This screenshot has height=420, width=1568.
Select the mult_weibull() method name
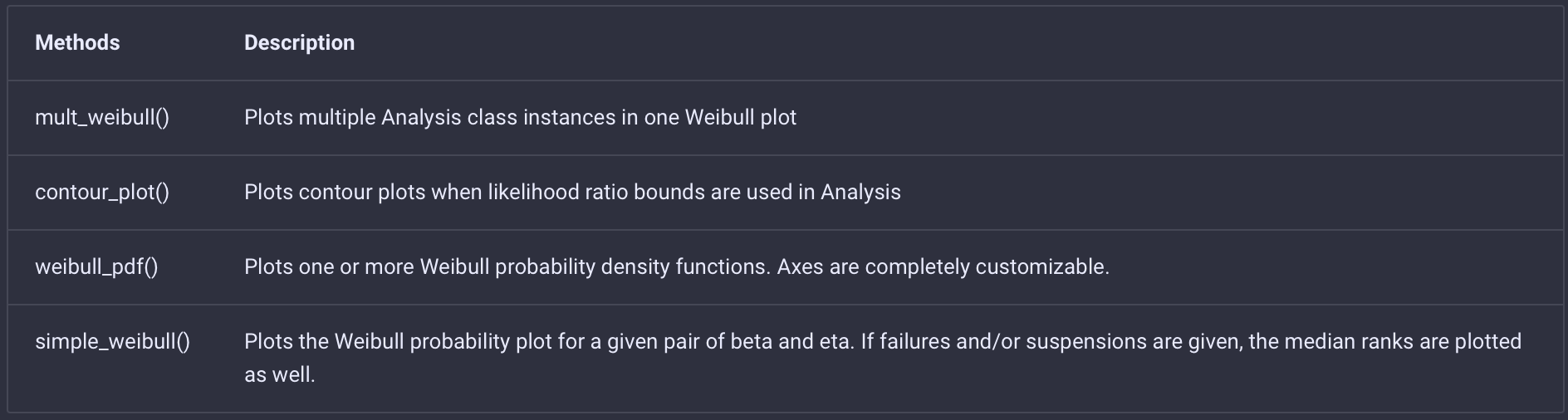click(x=102, y=118)
